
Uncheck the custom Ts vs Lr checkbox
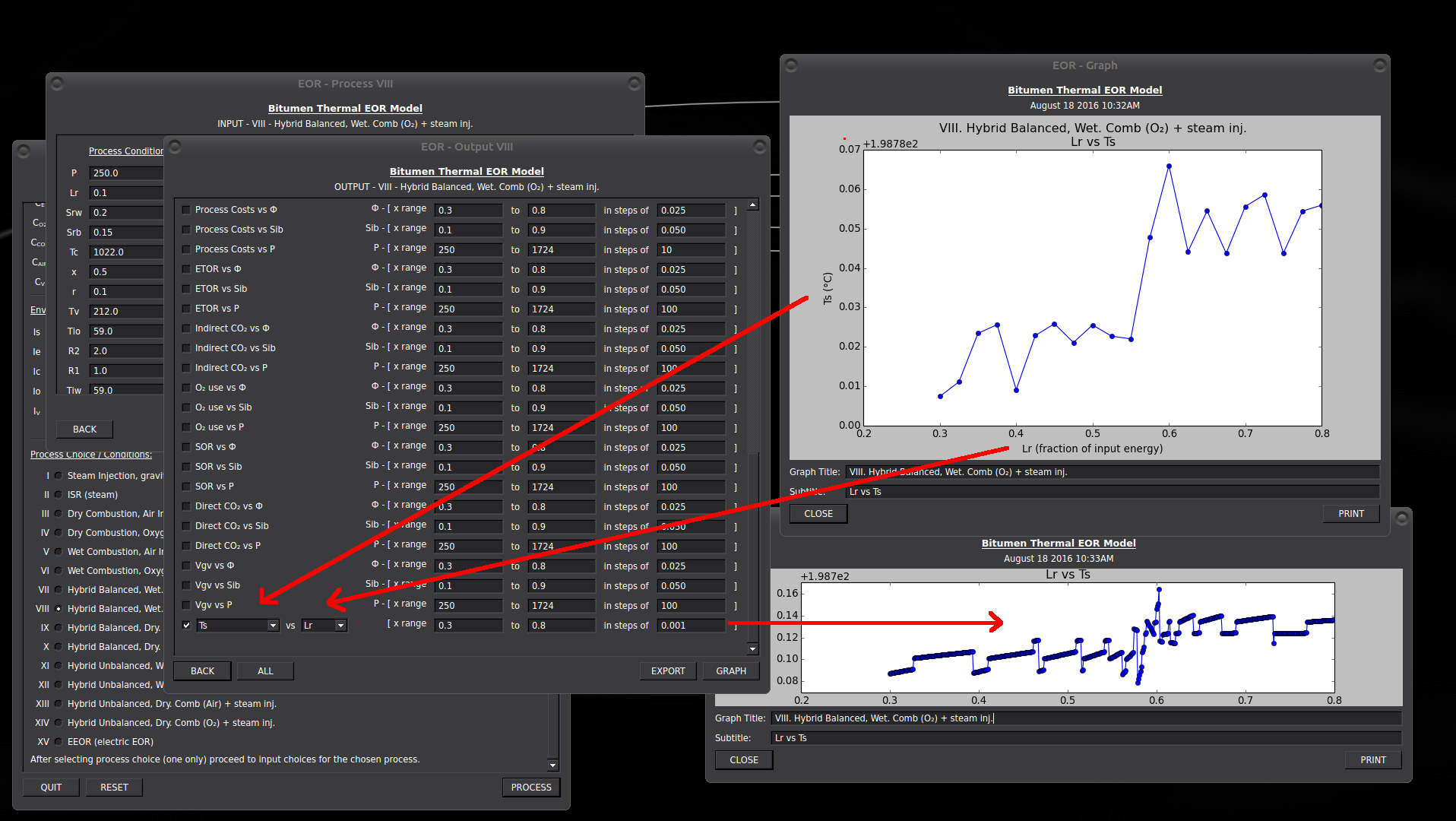coord(186,625)
